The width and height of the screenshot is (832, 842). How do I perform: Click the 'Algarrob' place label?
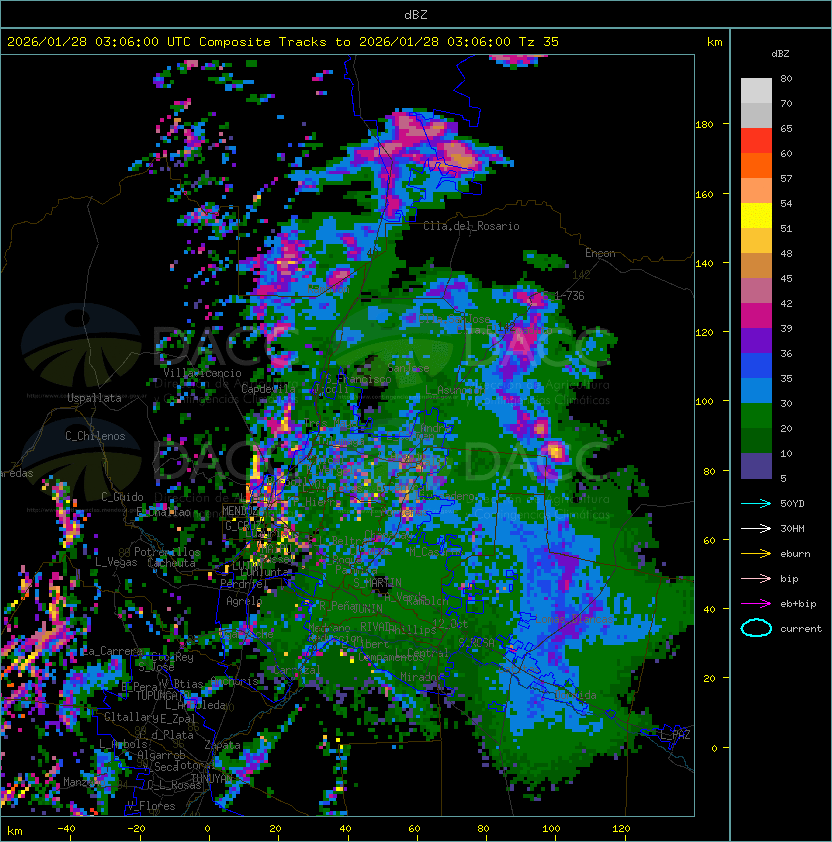point(161,754)
